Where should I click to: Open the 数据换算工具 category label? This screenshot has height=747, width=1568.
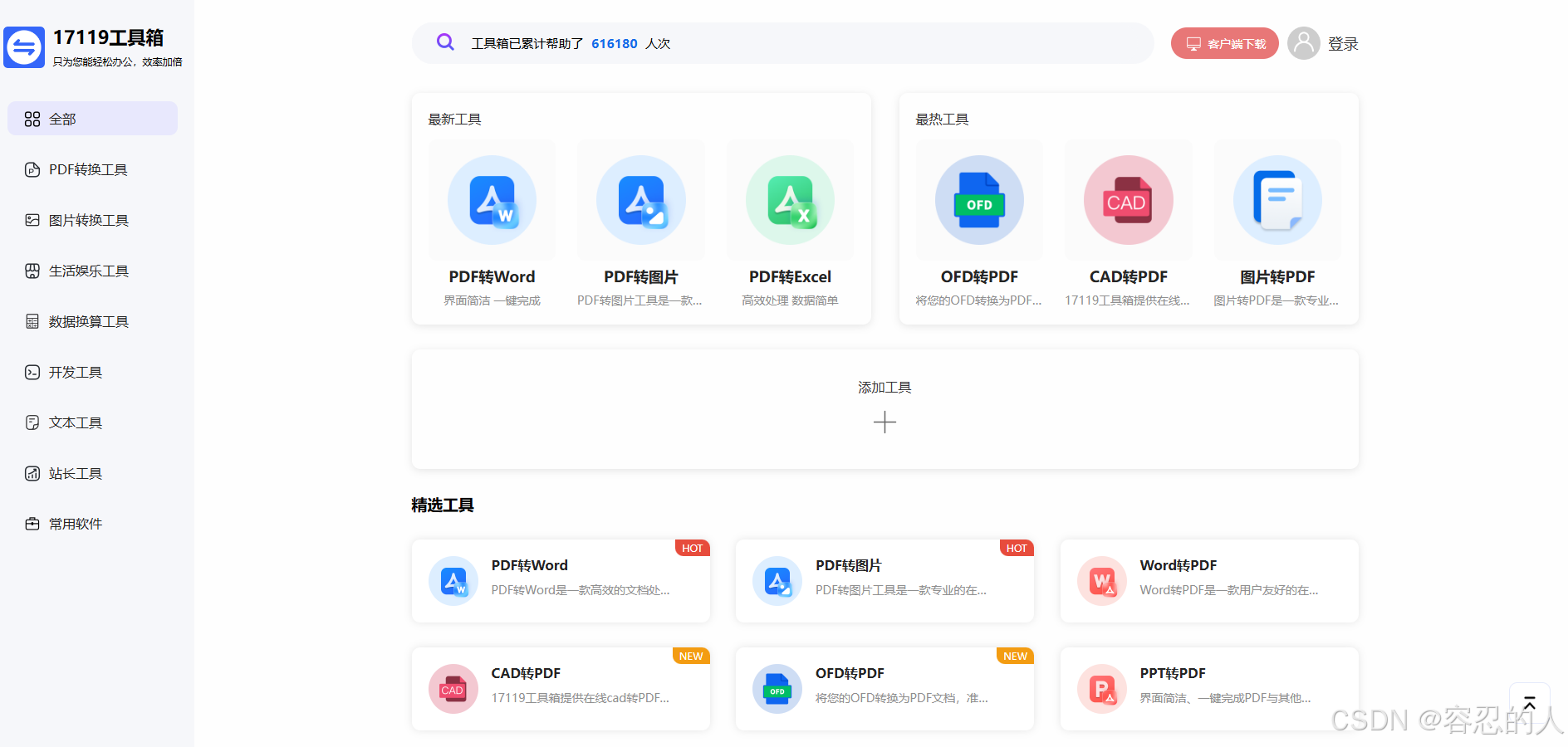(89, 322)
